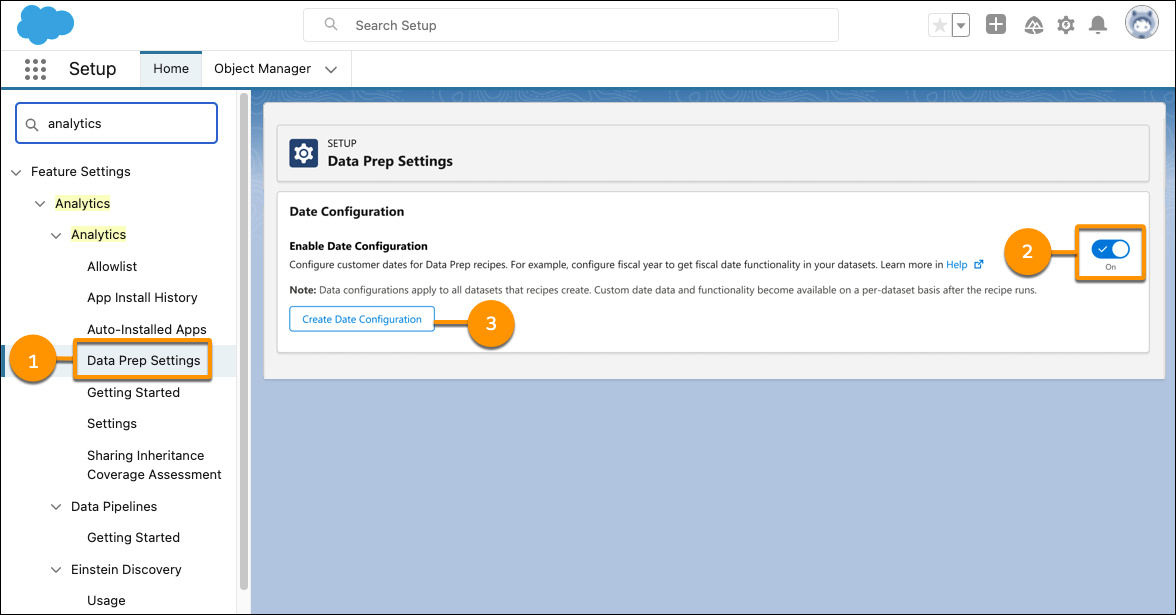This screenshot has height=615, width=1176.
Task: Click the Salesforce cloud logo
Action: pos(46,24)
